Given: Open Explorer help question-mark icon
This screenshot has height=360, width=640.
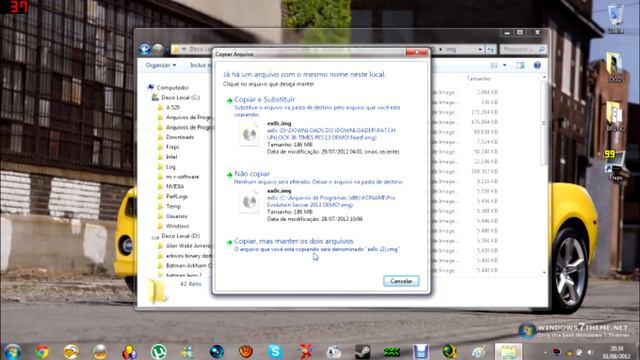Looking at the screenshot, I should point(537,65).
